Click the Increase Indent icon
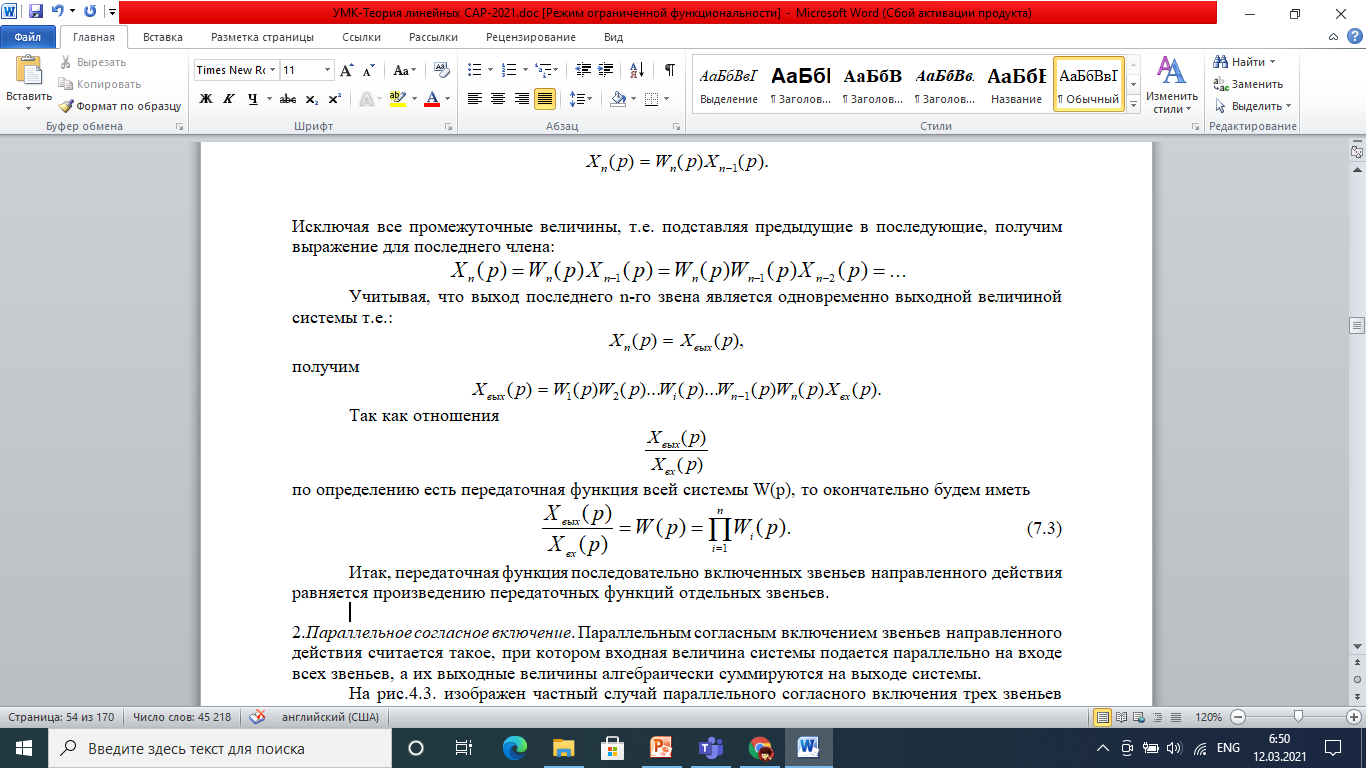 coord(607,70)
